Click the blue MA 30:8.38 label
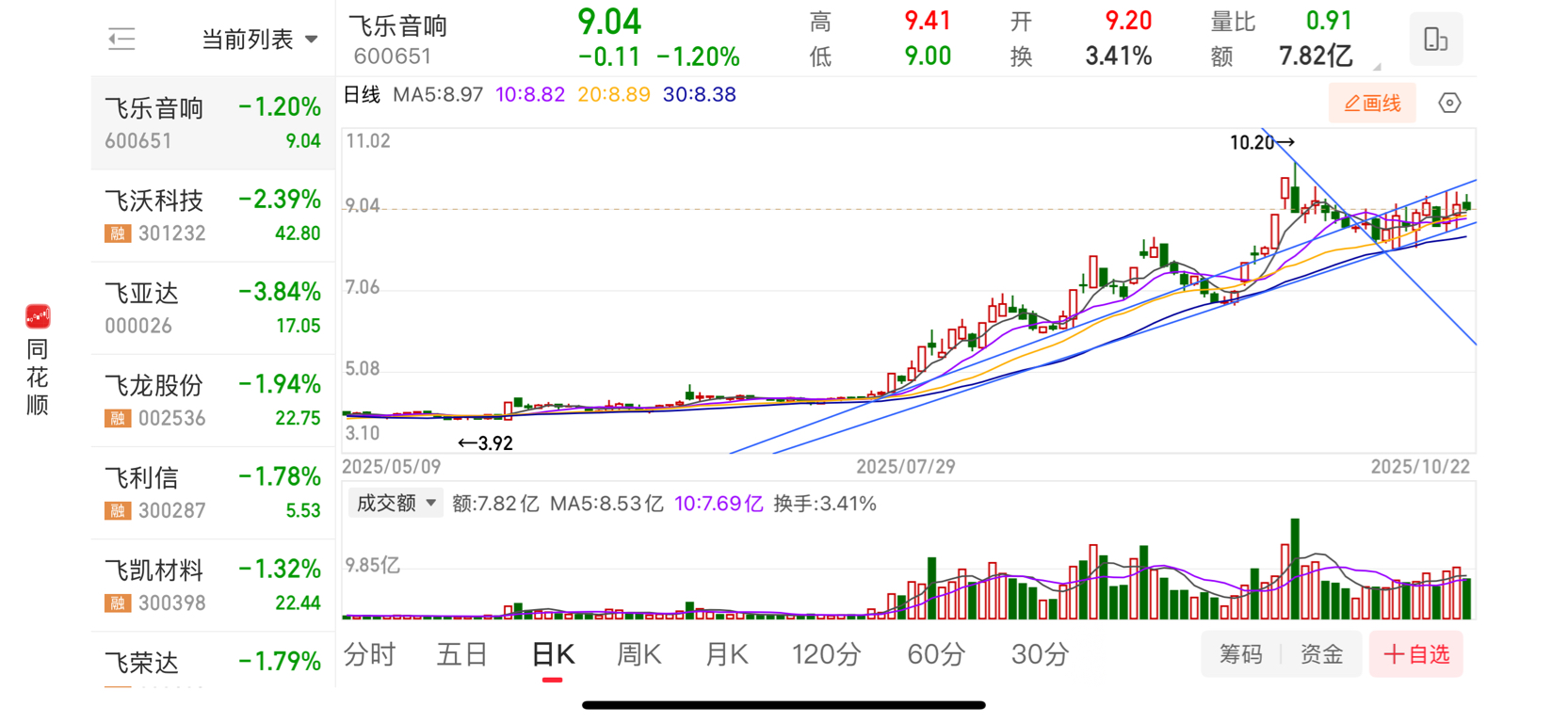This screenshot has width=1568, height=723. (700, 95)
